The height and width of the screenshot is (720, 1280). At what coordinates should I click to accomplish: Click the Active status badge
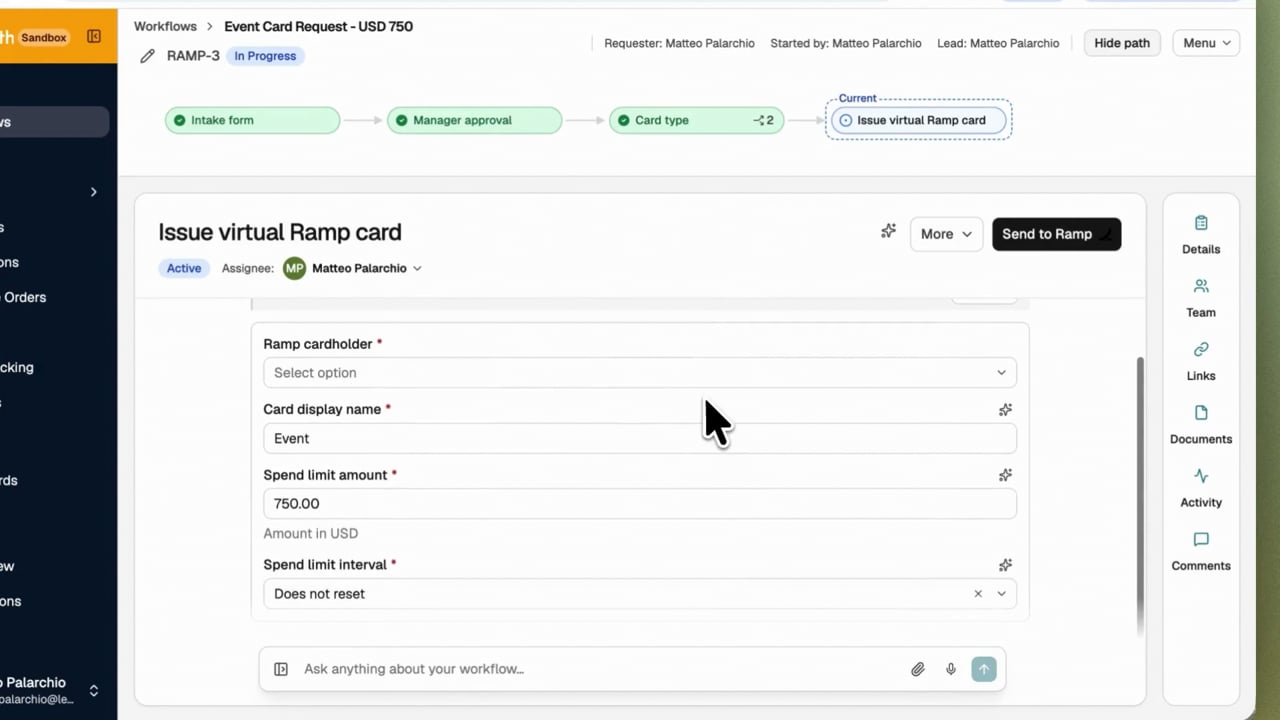184,268
